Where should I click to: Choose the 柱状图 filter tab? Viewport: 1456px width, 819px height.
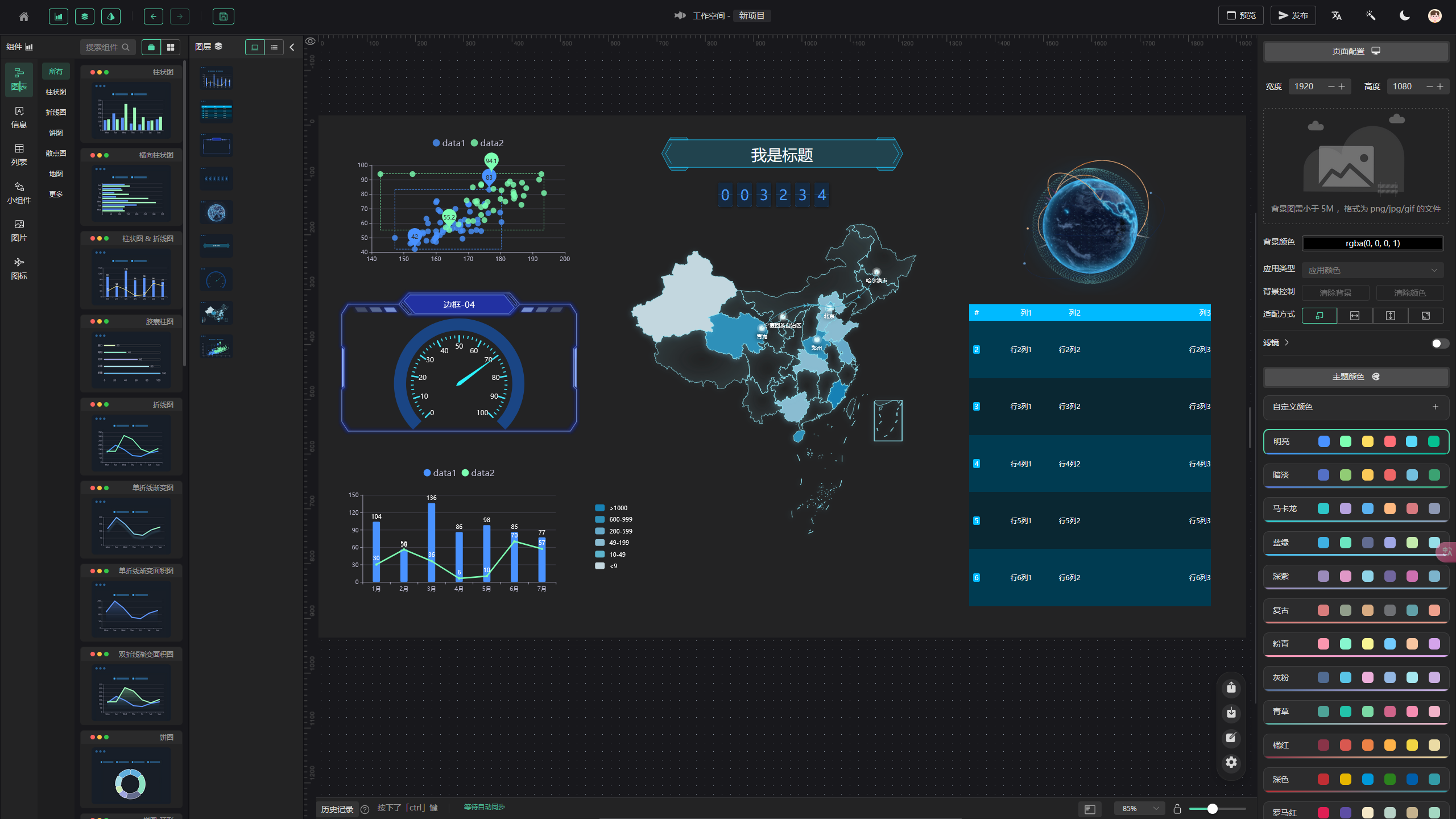click(x=56, y=92)
